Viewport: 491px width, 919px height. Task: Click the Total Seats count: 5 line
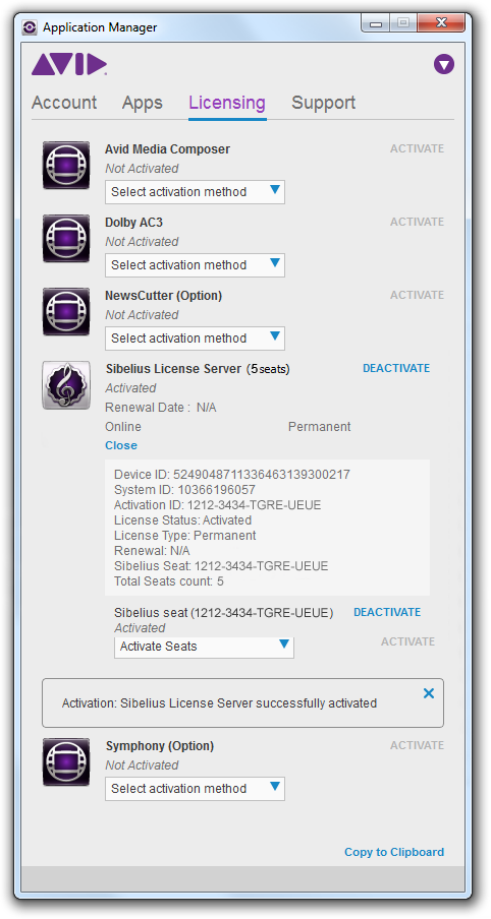(x=169, y=581)
